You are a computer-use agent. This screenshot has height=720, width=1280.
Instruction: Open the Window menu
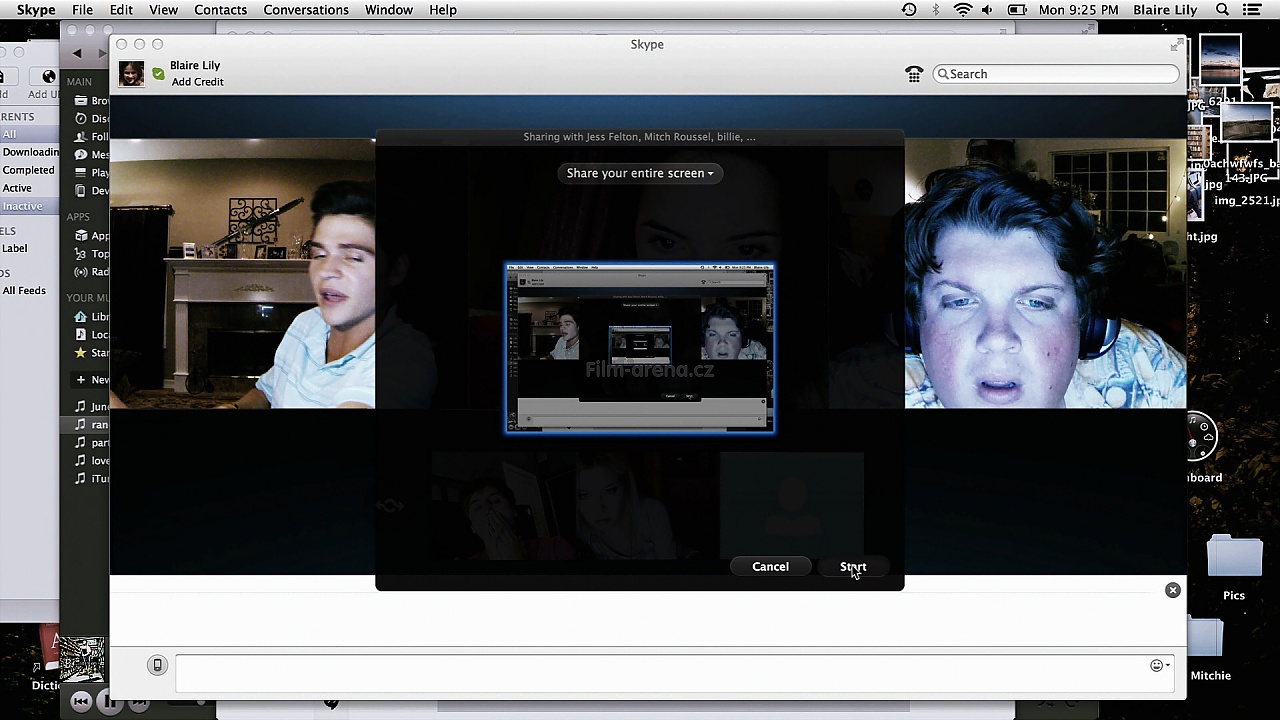(x=389, y=10)
